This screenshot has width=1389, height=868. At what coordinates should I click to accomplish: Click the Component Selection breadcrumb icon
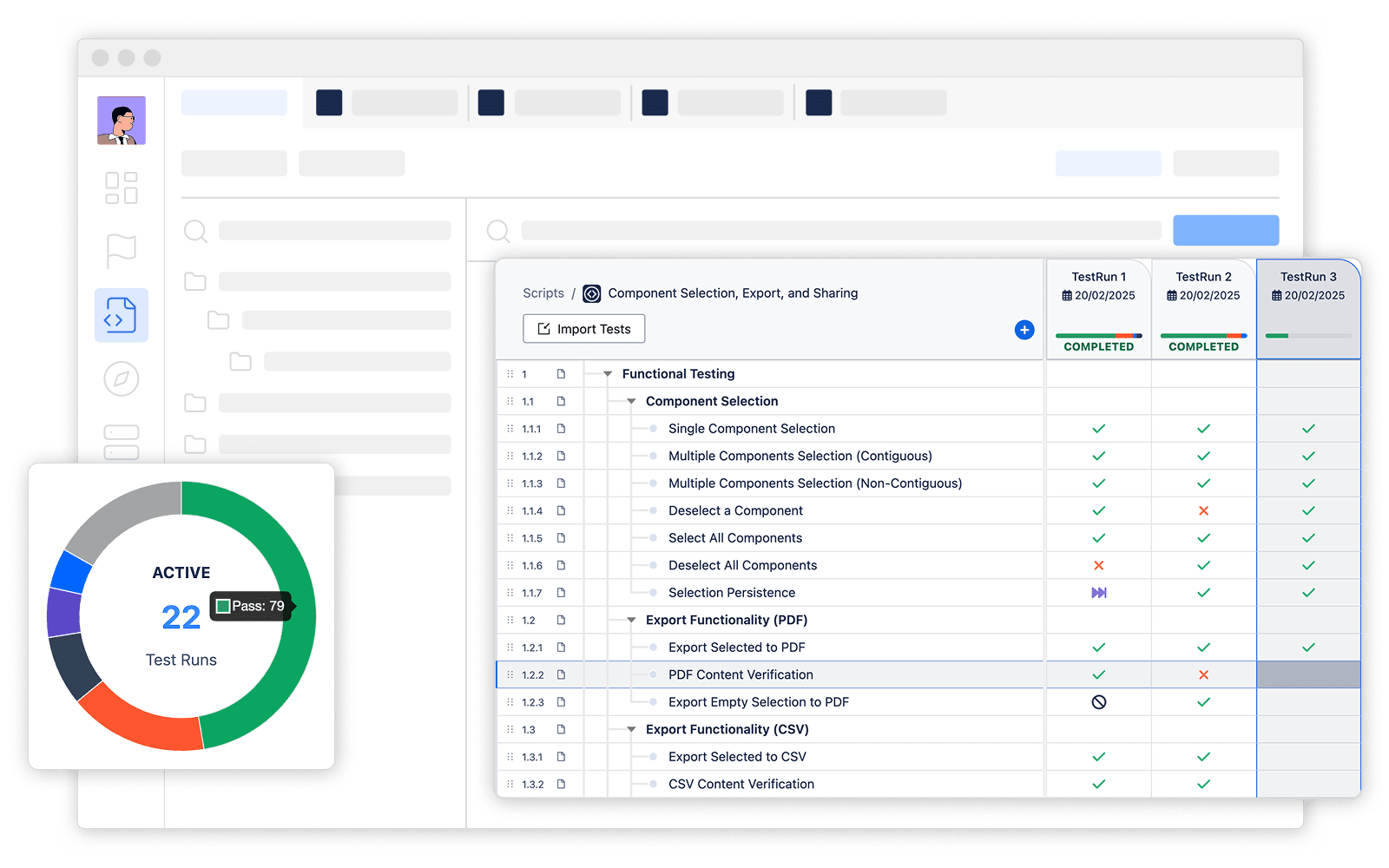[x=592, y=293]
